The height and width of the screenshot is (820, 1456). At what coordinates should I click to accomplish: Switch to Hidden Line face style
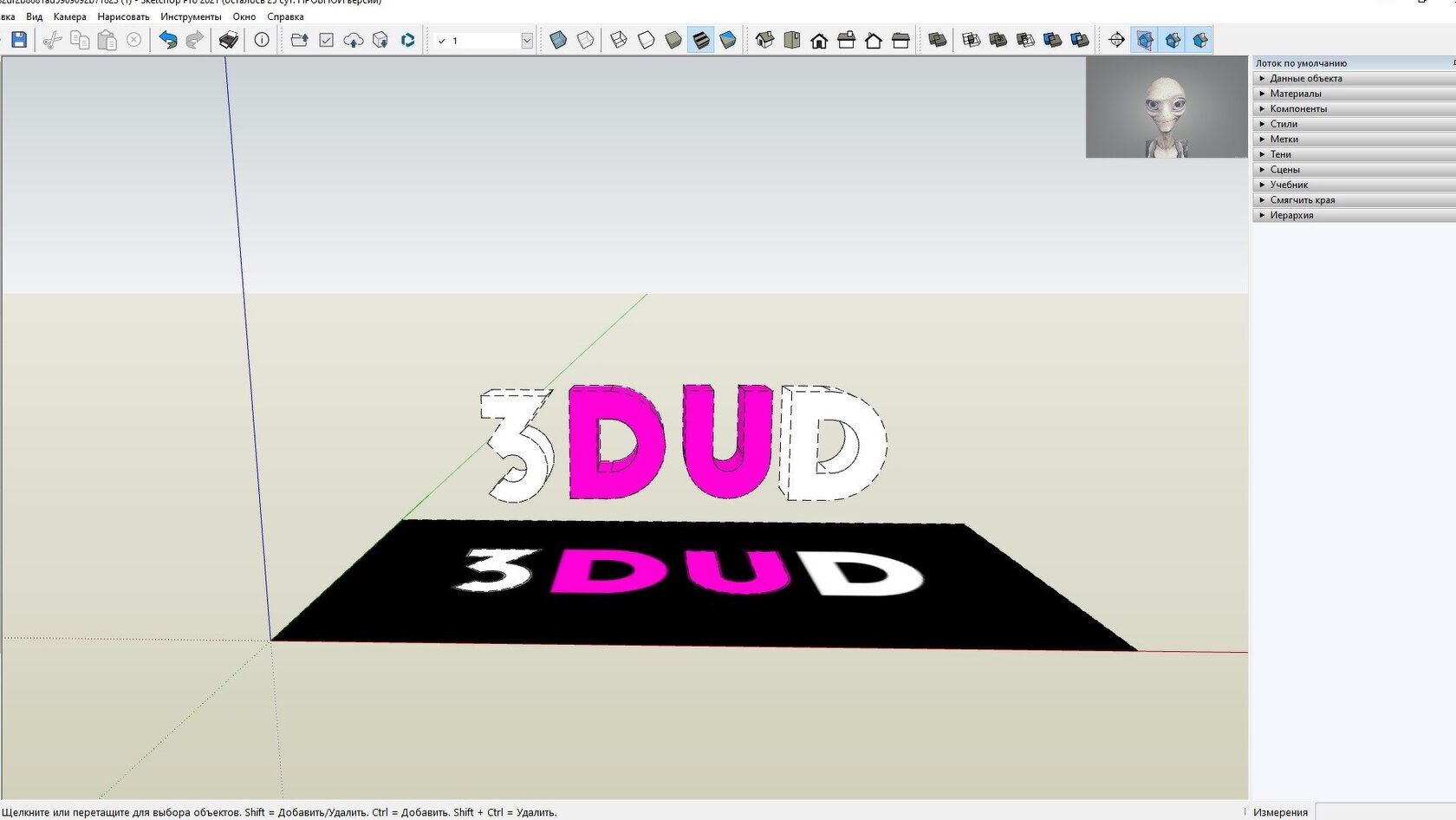tap(647, 40)
